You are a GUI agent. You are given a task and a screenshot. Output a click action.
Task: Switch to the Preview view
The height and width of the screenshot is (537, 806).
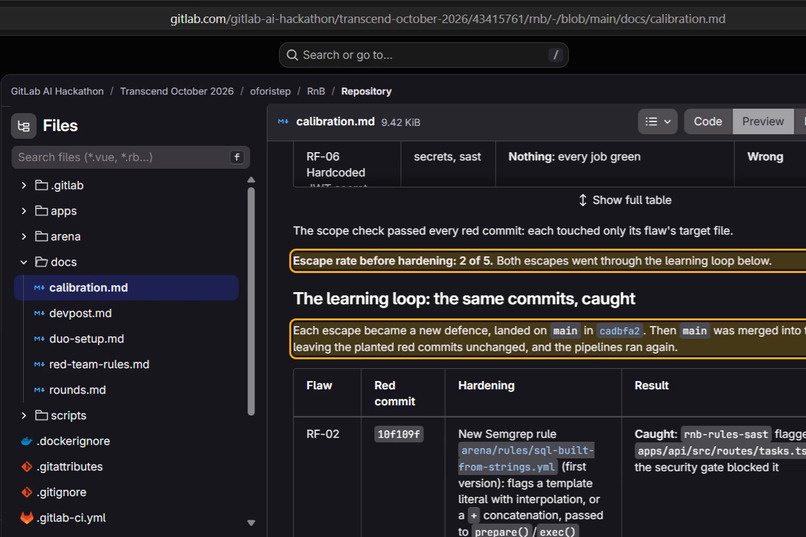(x=763, y=122)
